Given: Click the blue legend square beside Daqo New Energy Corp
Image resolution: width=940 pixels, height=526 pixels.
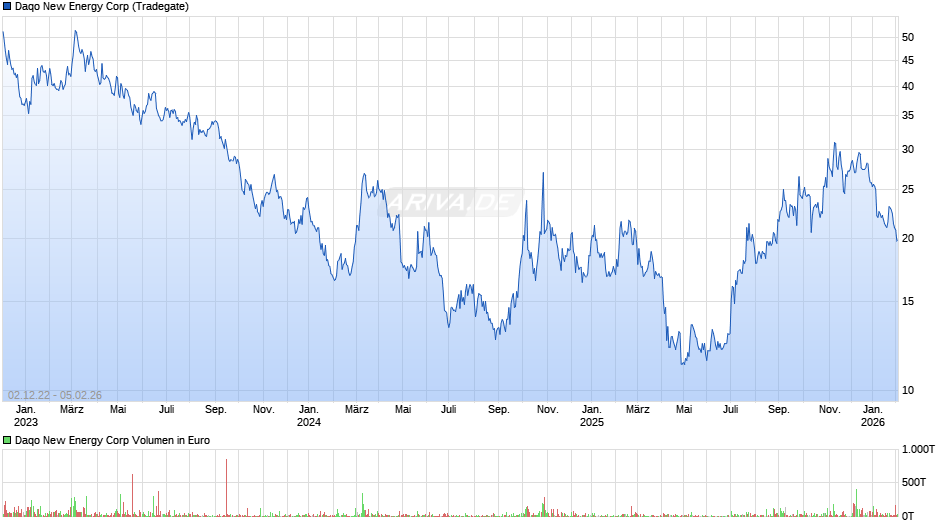Looking at the screenshot, I should click(7, 7).
